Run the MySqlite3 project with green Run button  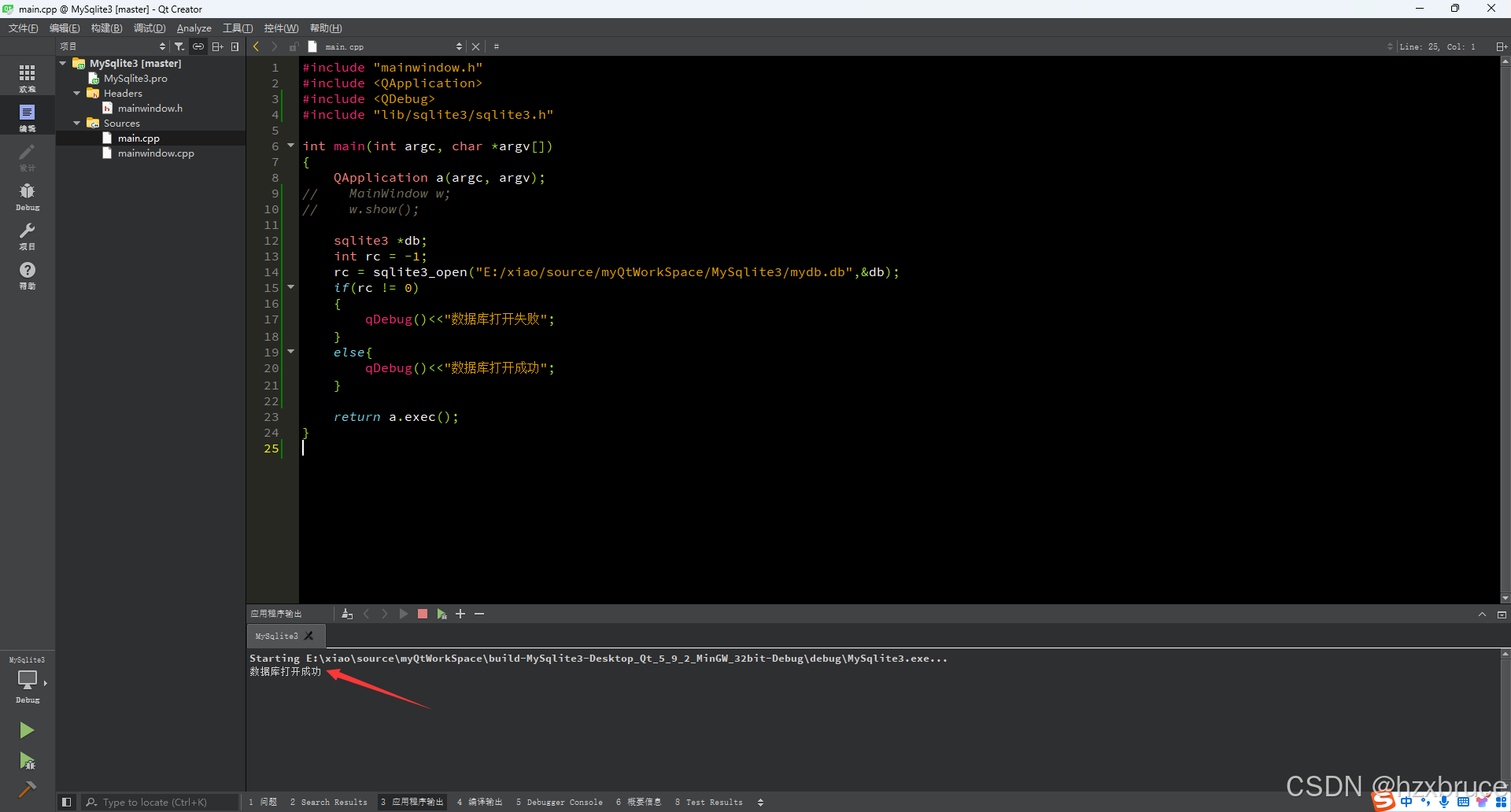(28, 730)
